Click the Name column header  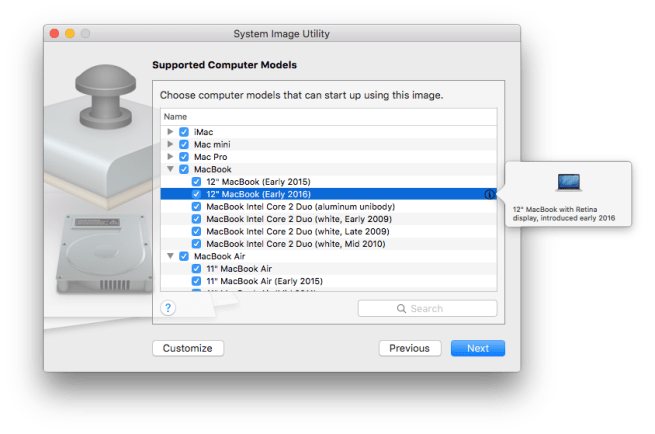(329, 117)
